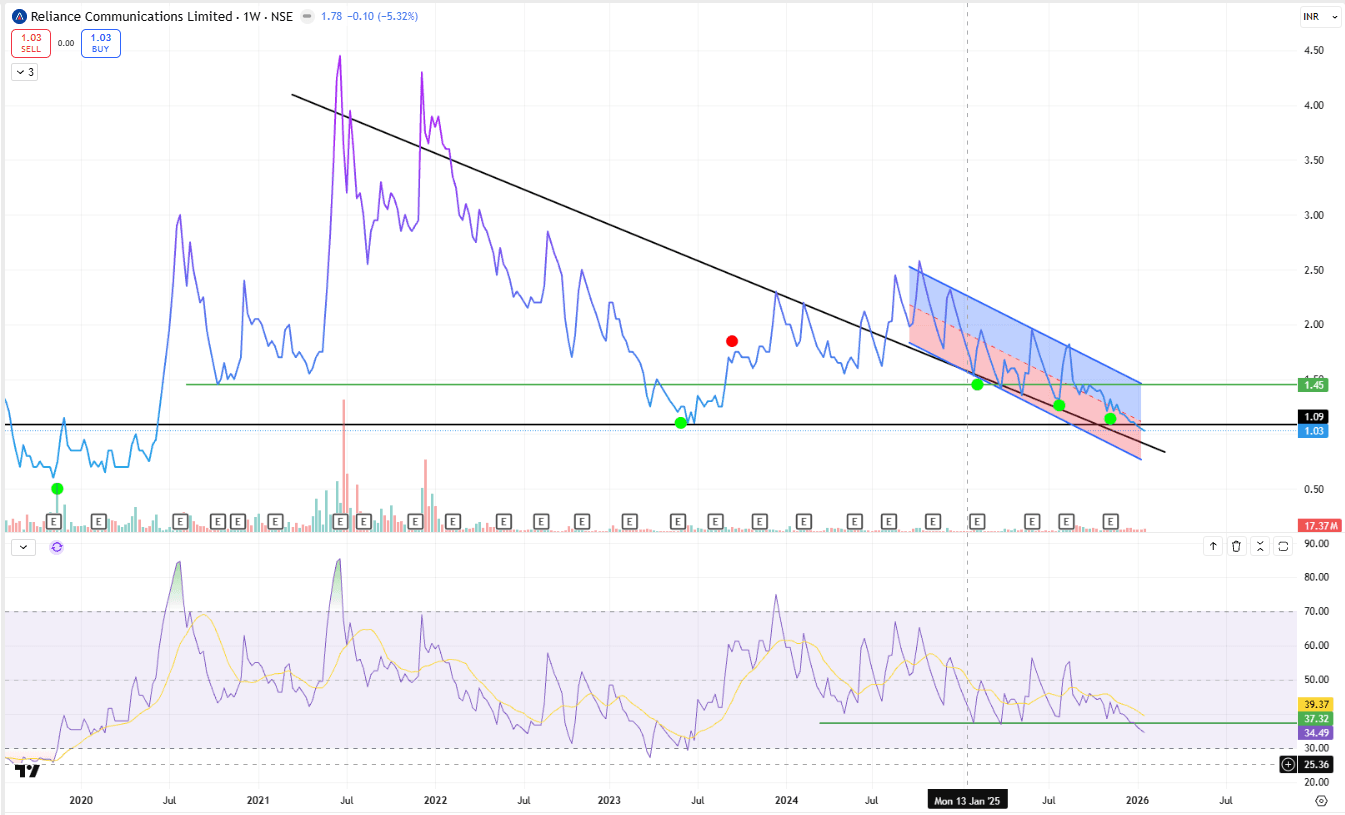Click the last earnings E marker in late 2025
Image resolution: width=1345 pixels, height=815 pixels.
[x=1109, y=521]
